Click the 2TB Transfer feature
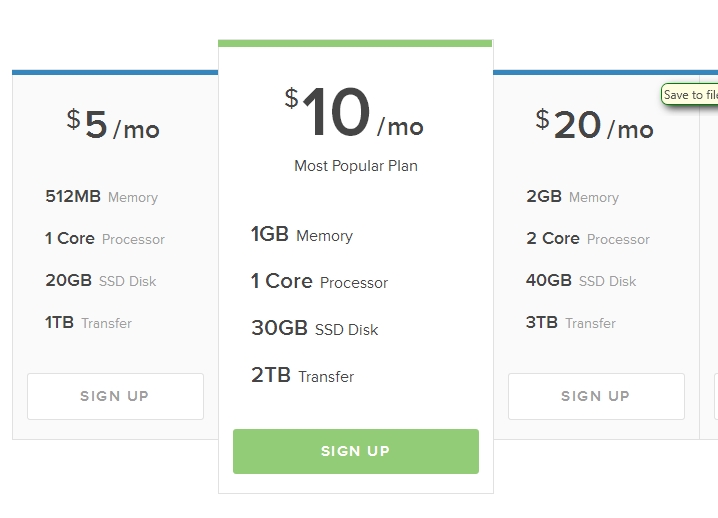 coord(303,376)
